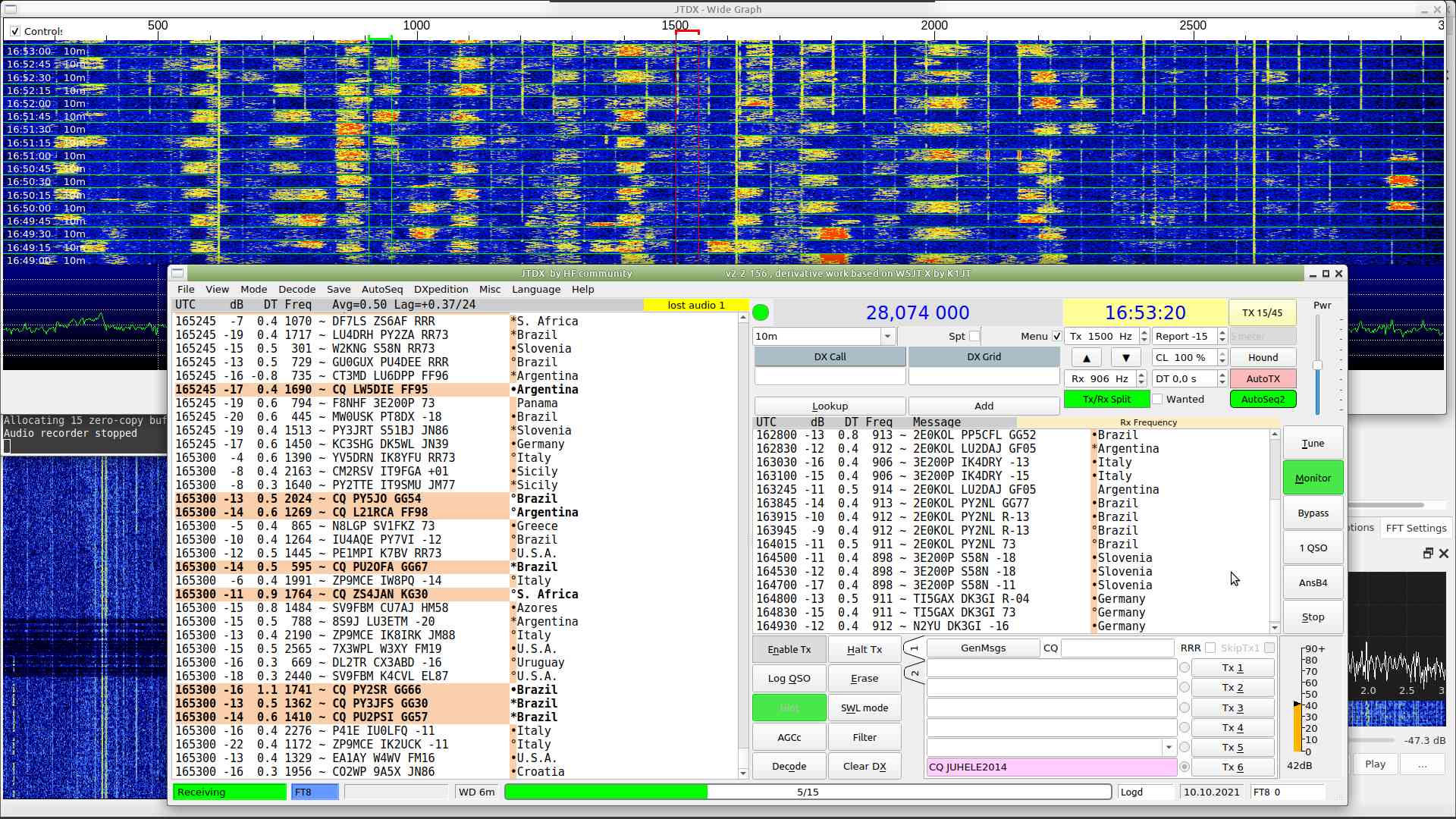
Task: Toggle the Spt checkbox
Action: coord(974,336)
